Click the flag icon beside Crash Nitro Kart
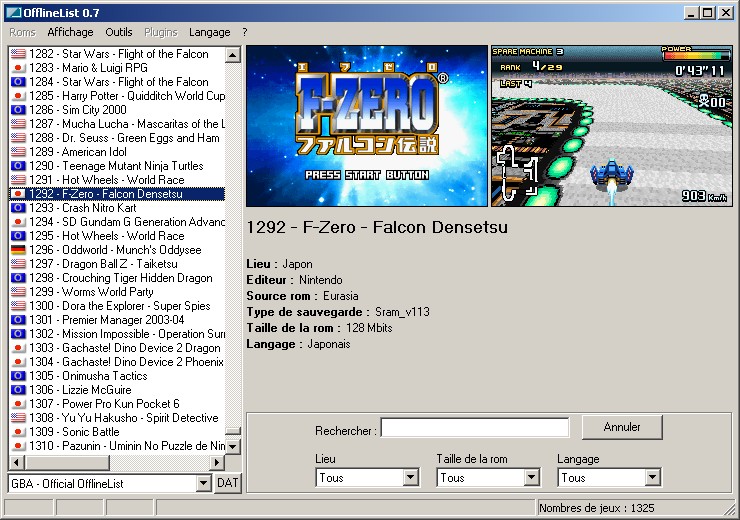 point(17,208)
